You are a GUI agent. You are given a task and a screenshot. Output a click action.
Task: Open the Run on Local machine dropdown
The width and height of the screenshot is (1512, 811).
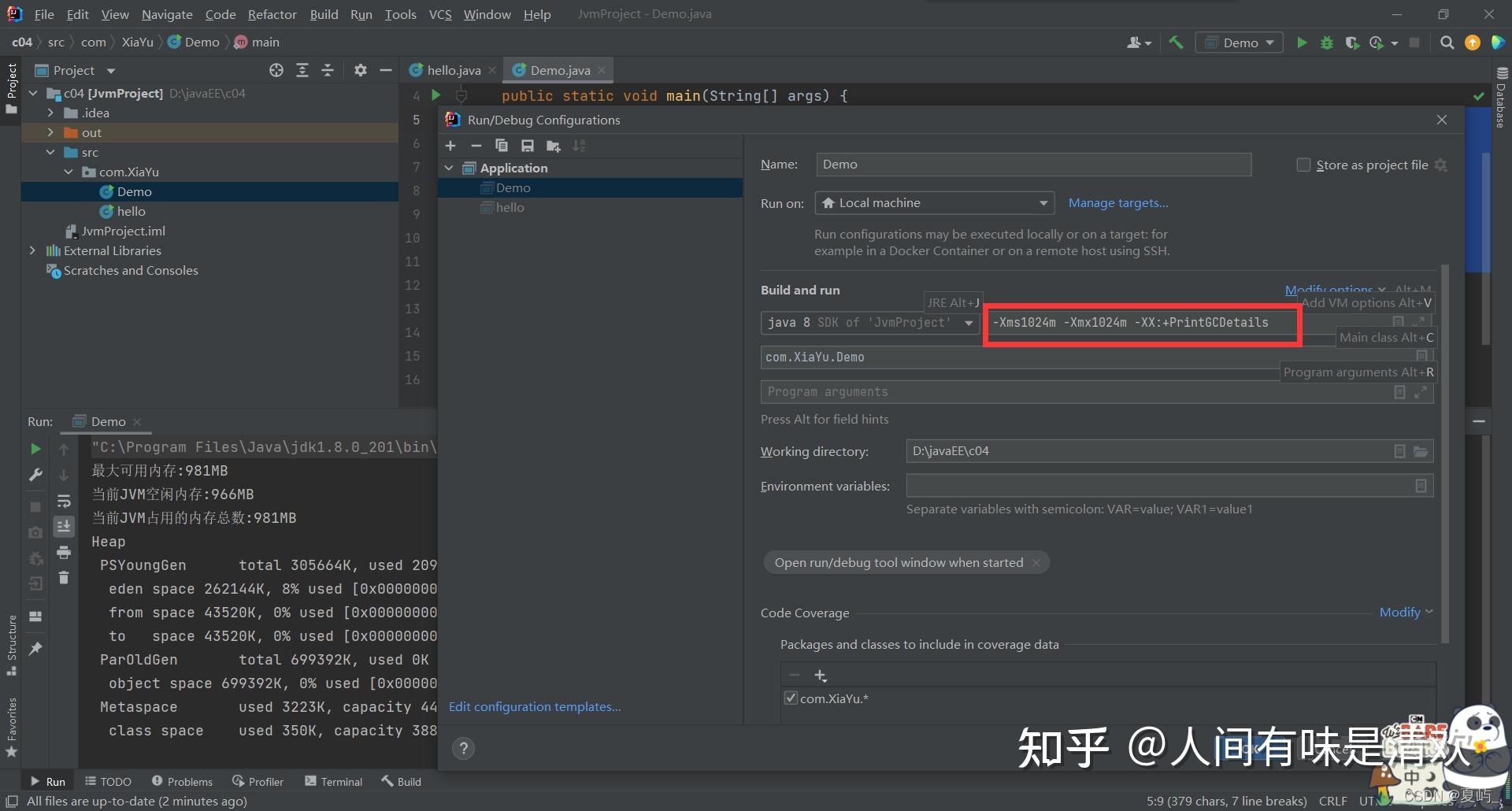(x=934, y=203)
